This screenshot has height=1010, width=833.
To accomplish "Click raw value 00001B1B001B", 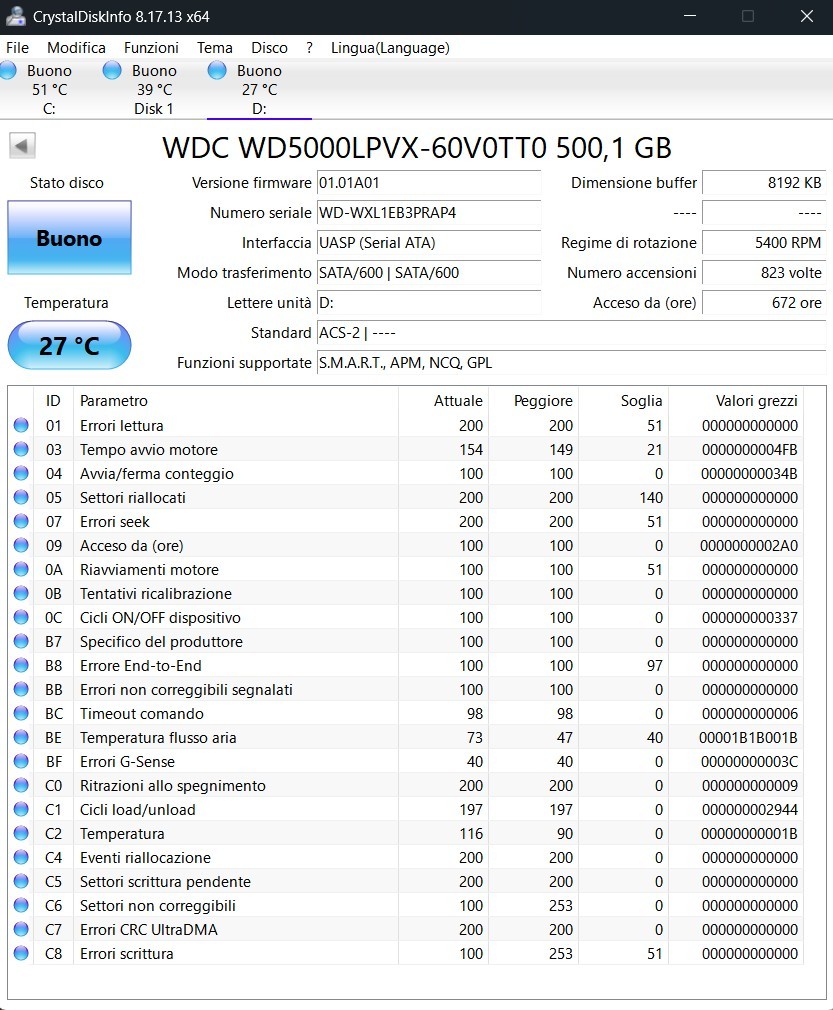I will 748,737.
